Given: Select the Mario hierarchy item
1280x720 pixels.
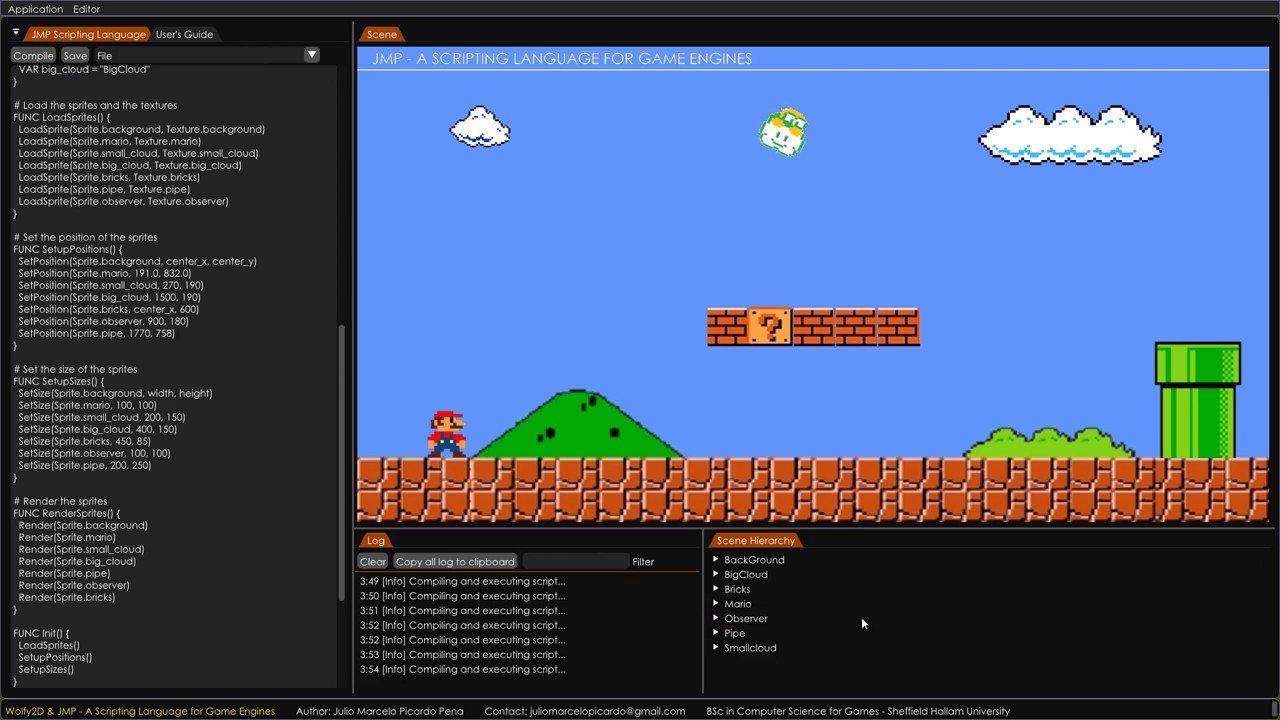Looking at the screenshot, I should tap(737, 604).
